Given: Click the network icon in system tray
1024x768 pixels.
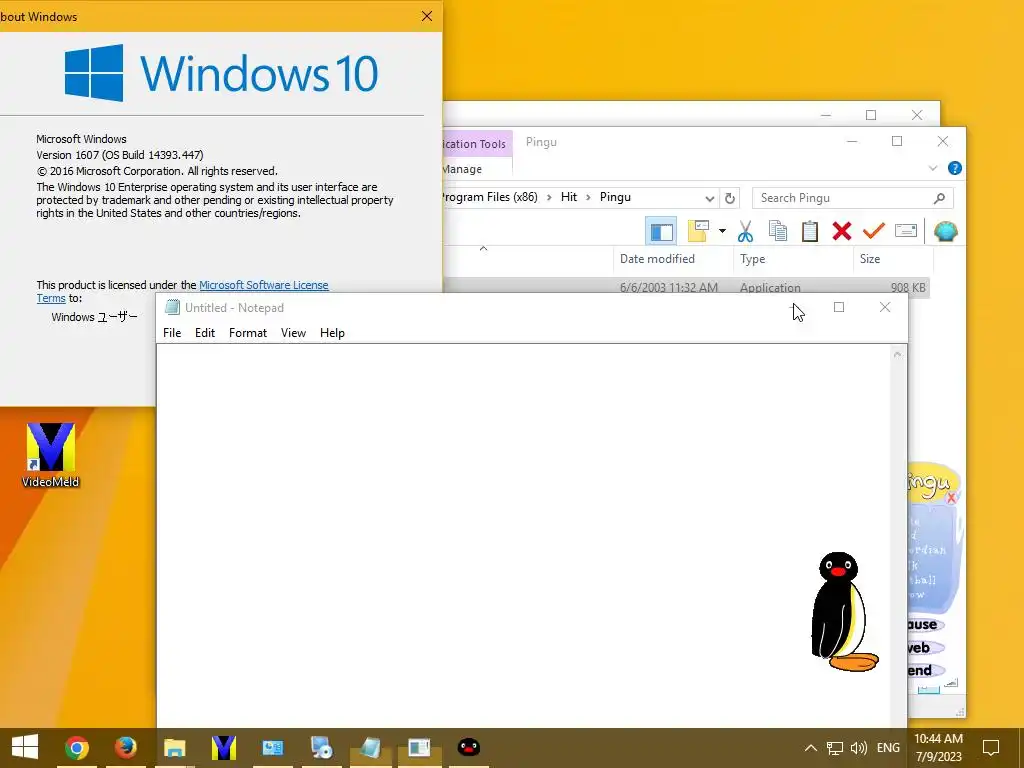Looking at the screenshot, I should tap(835, 748).
